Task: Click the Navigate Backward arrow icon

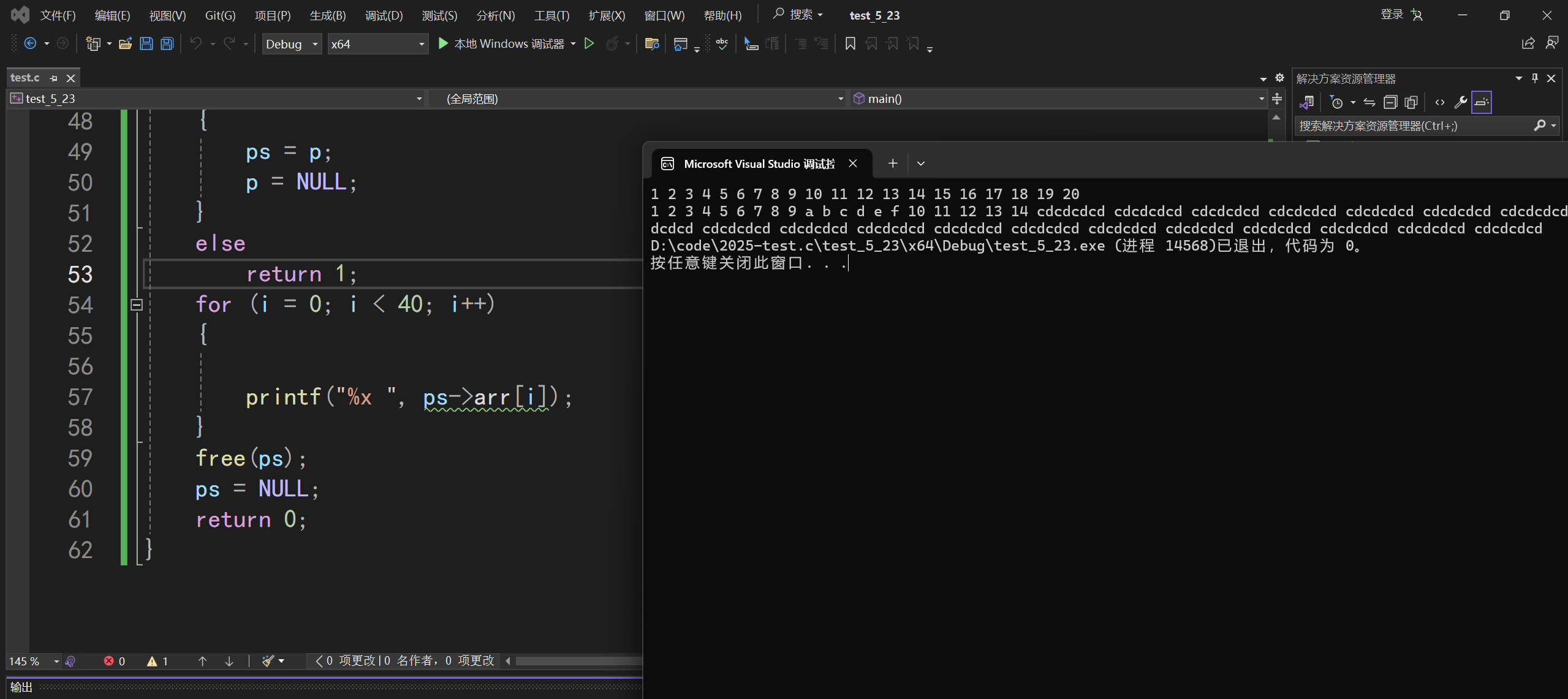Action: pyautogui.click(x=31, y=43)
